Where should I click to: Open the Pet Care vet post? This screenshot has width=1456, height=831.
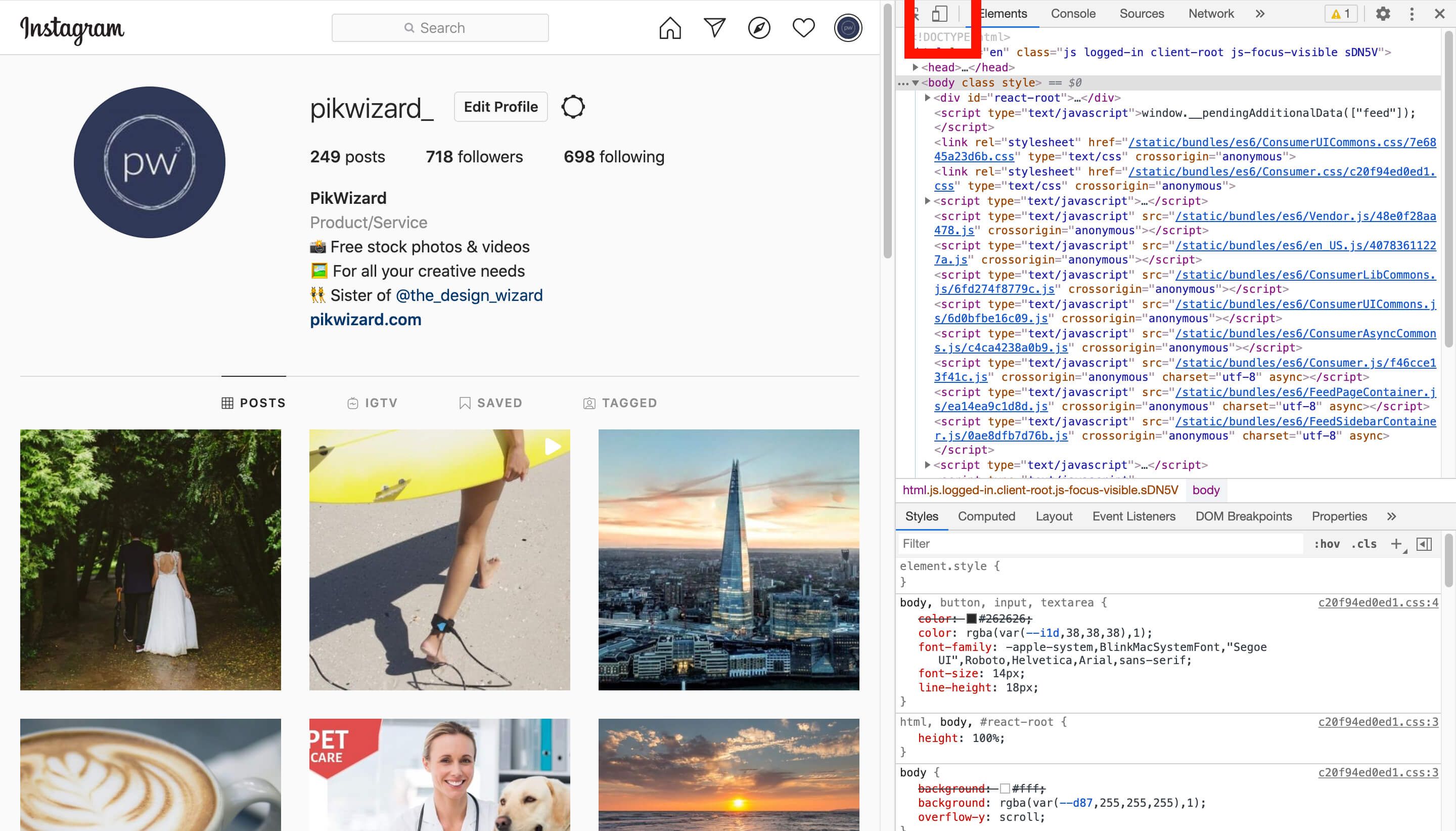pos(440,774)
